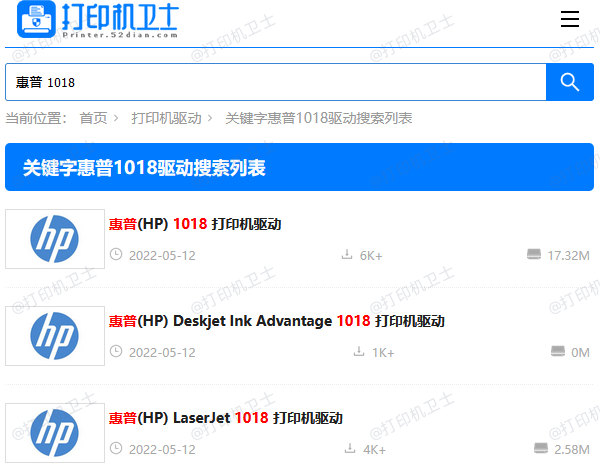Focus the search field containing 惠普 1018

coord(276,82)
